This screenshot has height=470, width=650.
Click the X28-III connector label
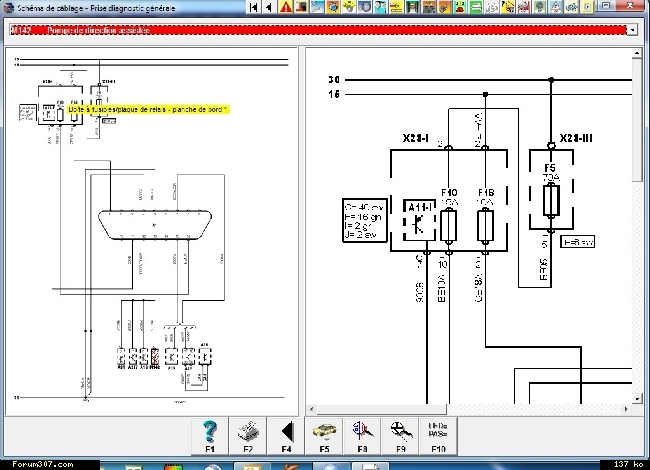pyautogui.click(x=576, y=138)
